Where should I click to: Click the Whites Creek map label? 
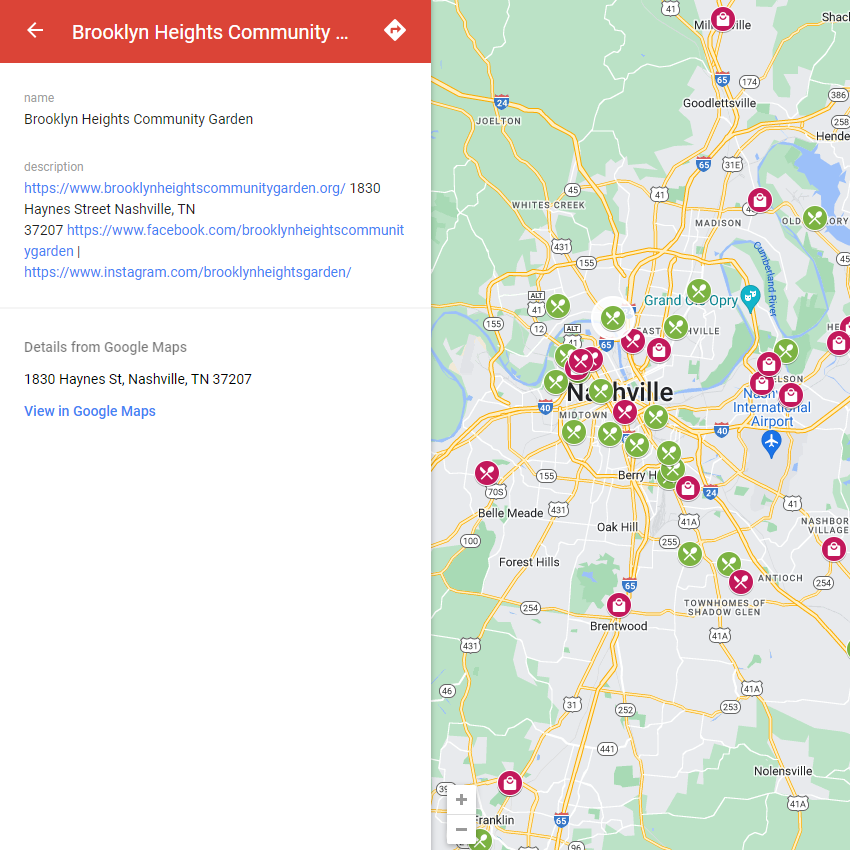(549, 205)
